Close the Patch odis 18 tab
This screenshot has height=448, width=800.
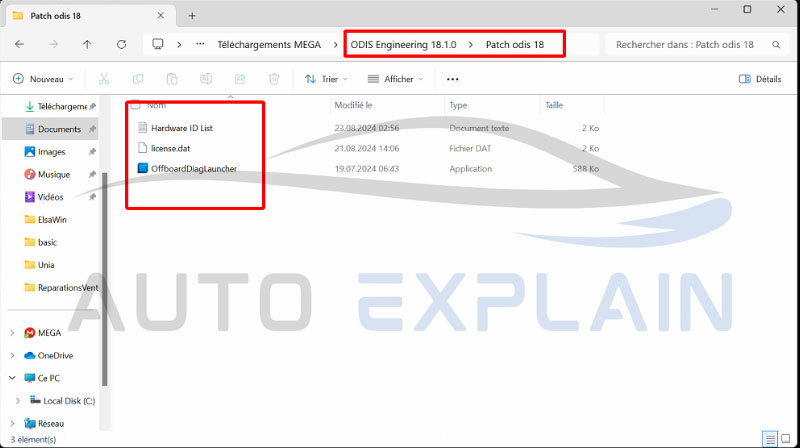(x=161, y=16)
